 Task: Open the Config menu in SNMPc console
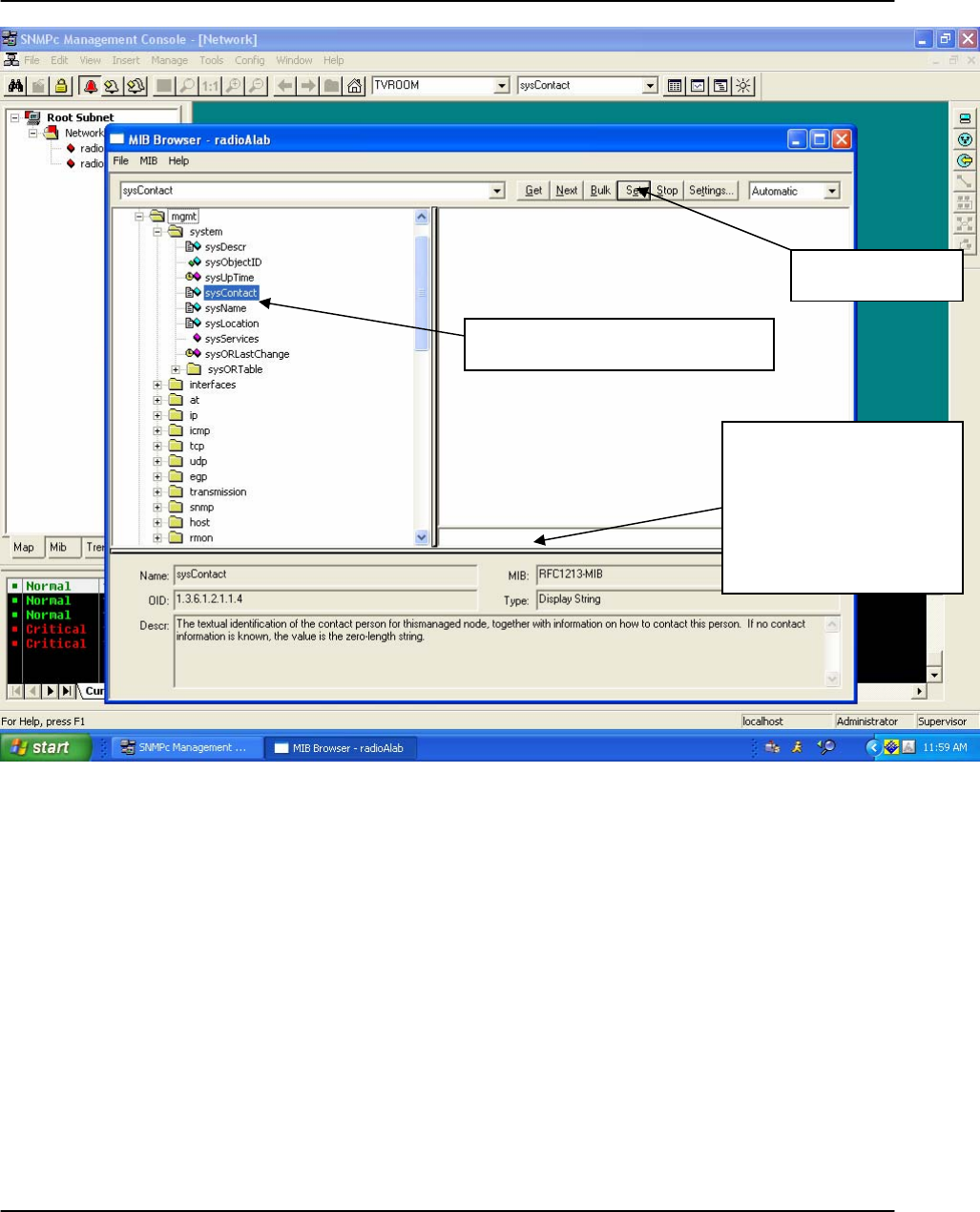[x=250, y=60]
